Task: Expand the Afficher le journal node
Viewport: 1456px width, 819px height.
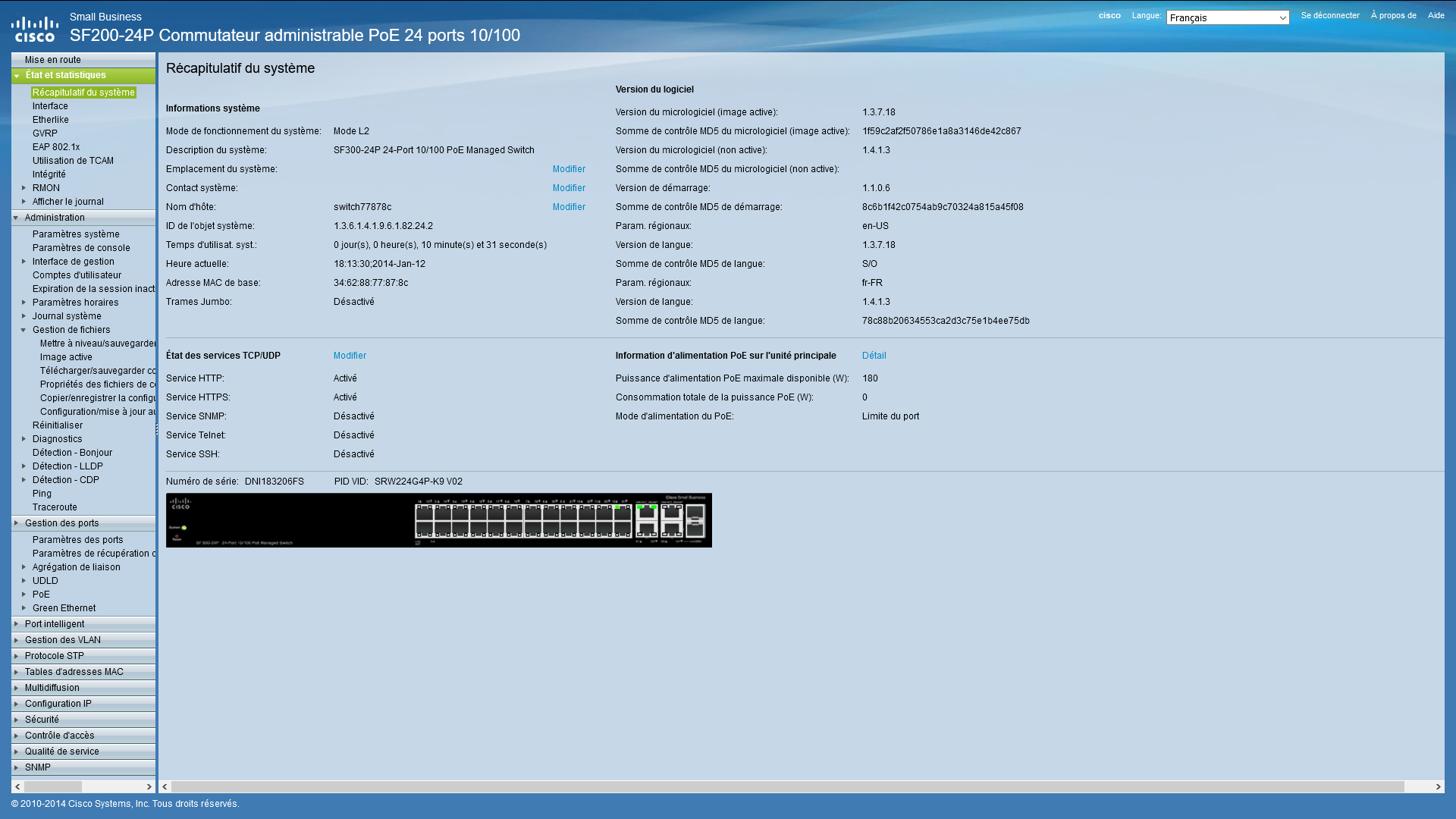Action: tap(24, 202)
